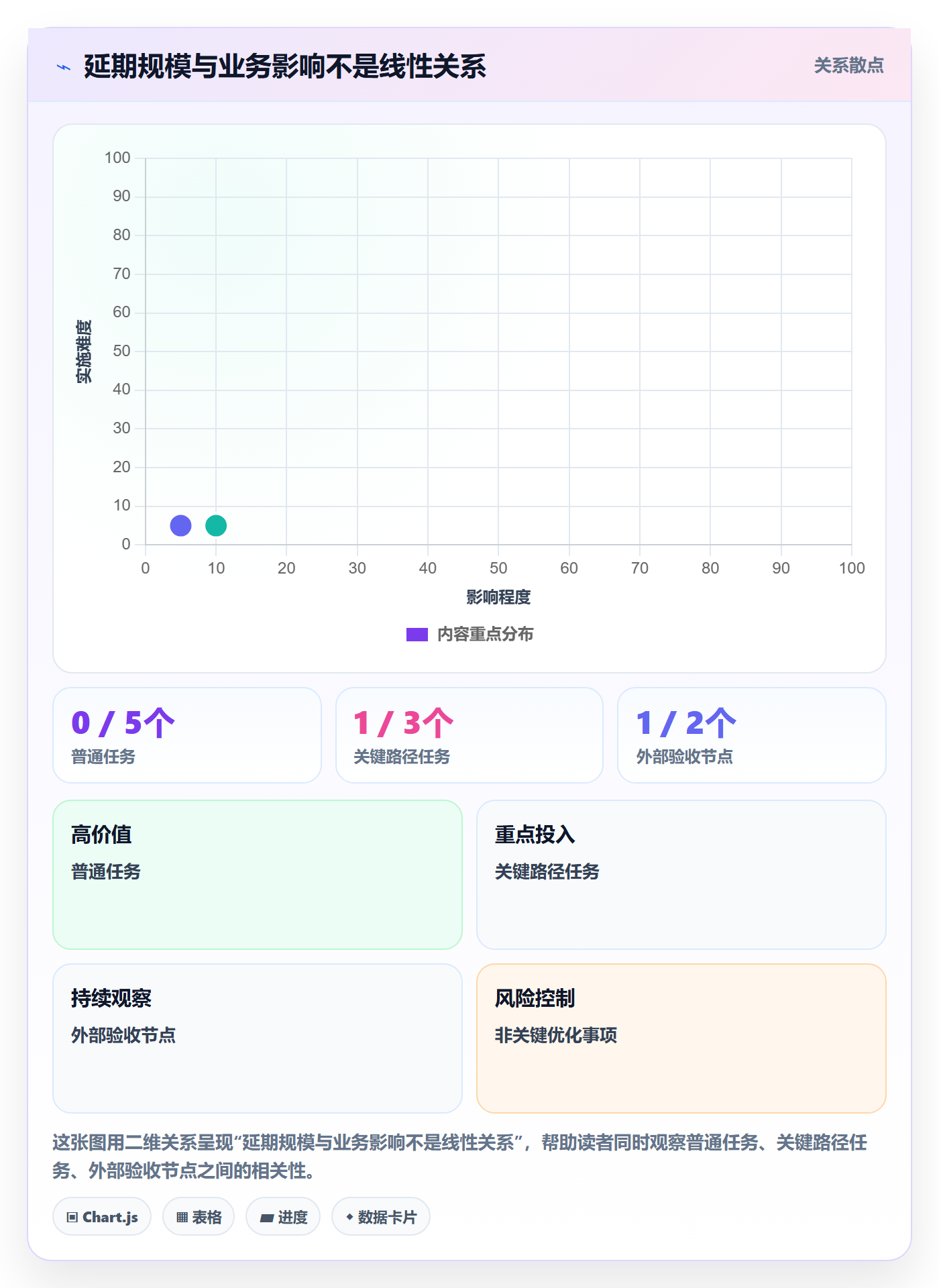Click the Chart.js tag chip
The image size is (939, 1288).
coord(102,1217)
